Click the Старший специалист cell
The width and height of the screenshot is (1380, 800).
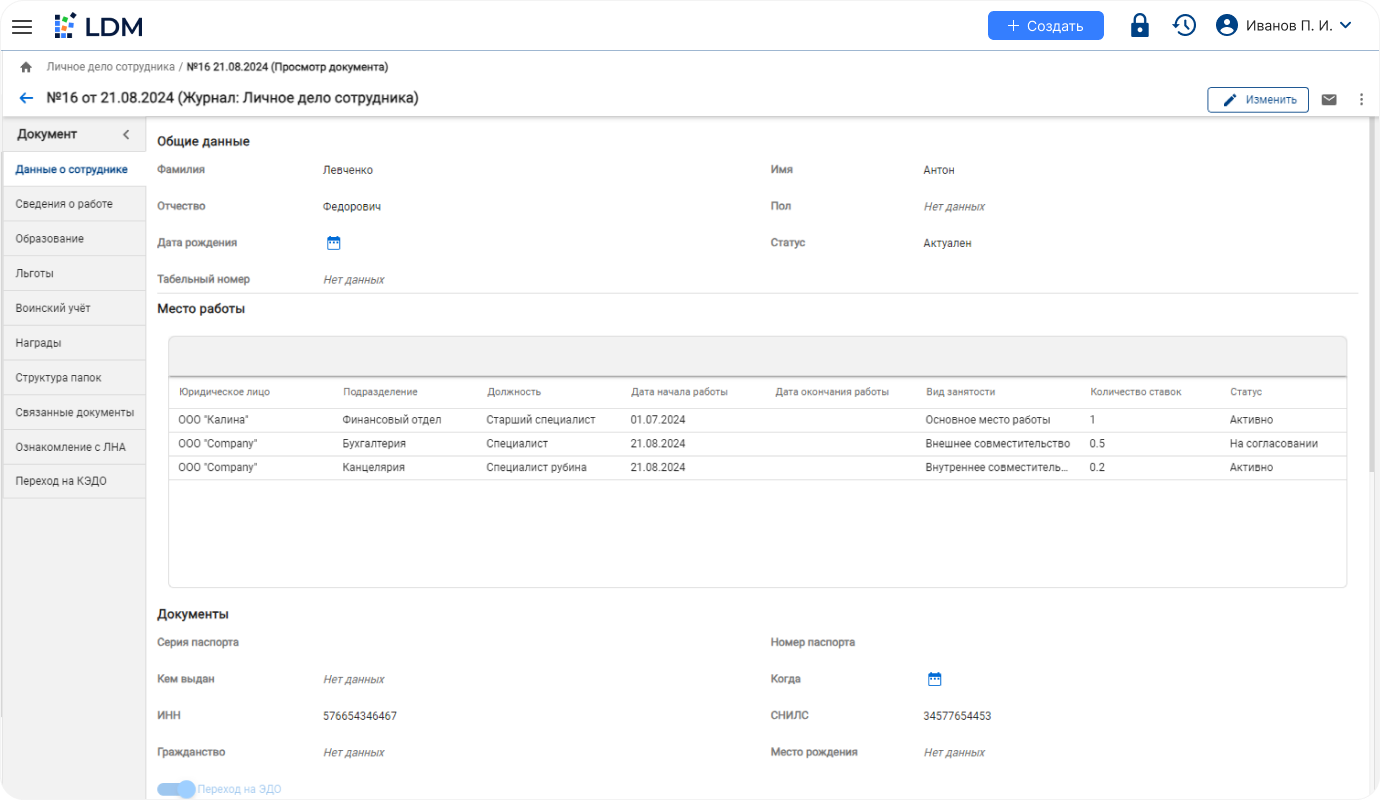541,420
